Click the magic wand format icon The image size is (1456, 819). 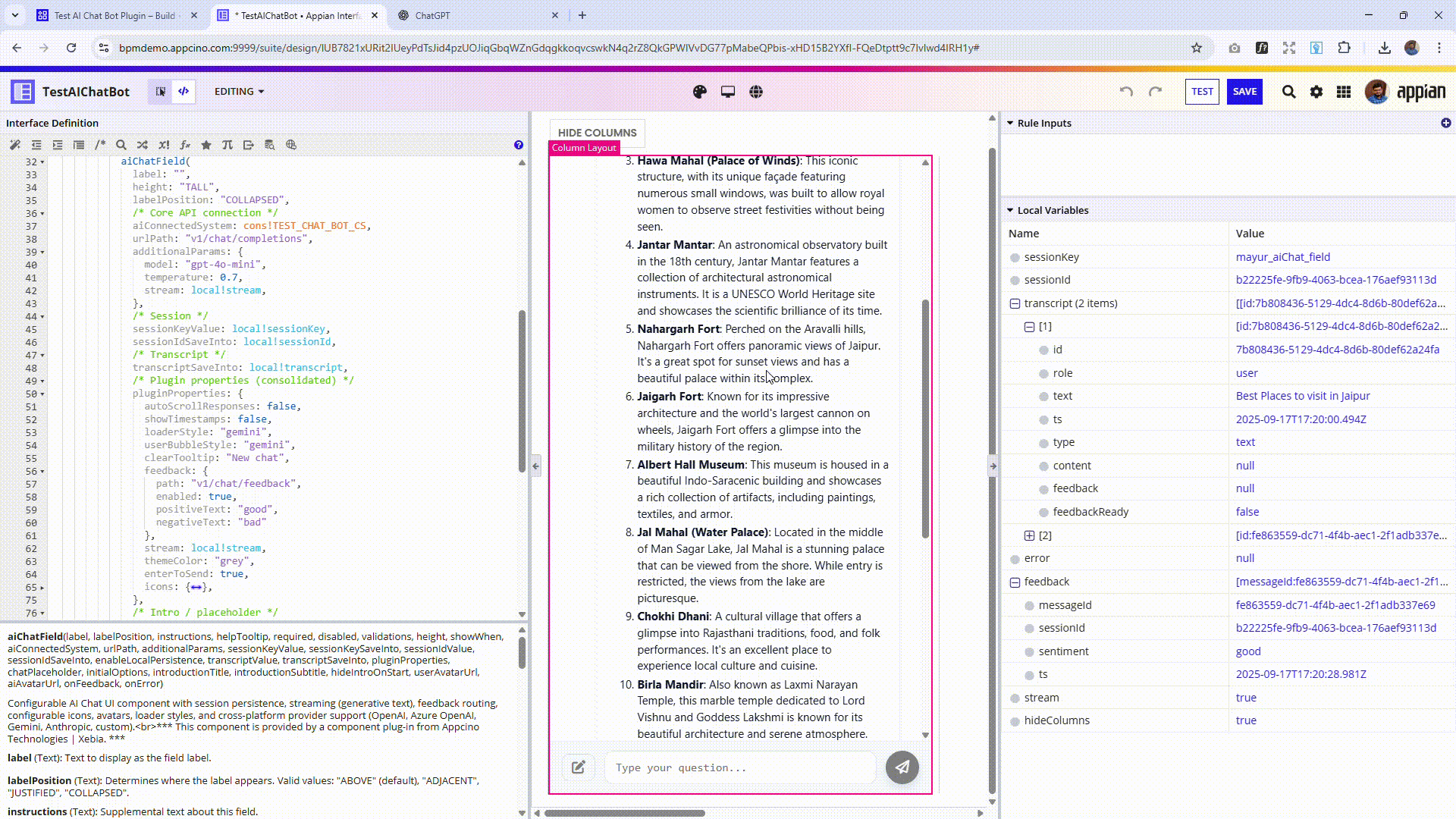[15, 145]
